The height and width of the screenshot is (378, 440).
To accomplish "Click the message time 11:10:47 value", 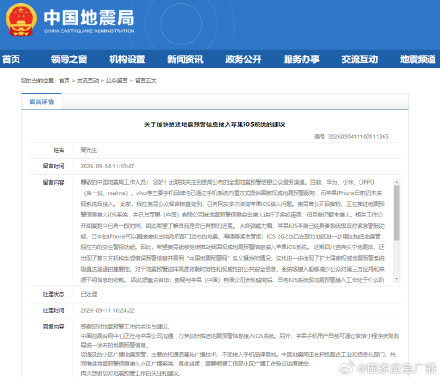I will coord(107,166).
